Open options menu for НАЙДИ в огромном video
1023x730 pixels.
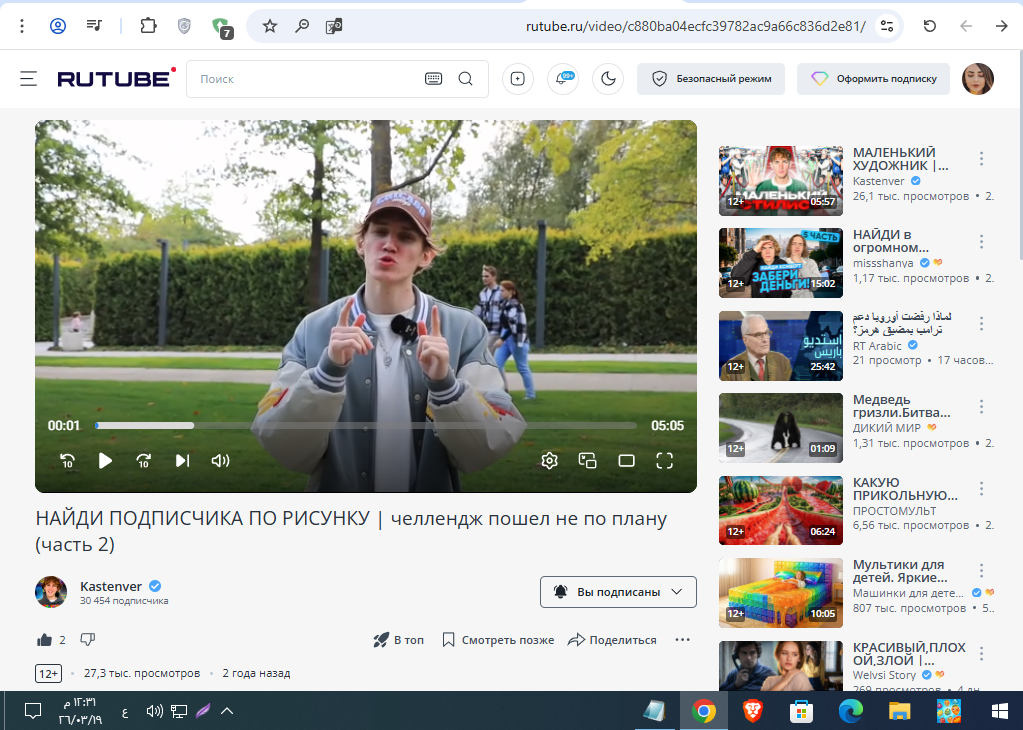coord(981,241)
